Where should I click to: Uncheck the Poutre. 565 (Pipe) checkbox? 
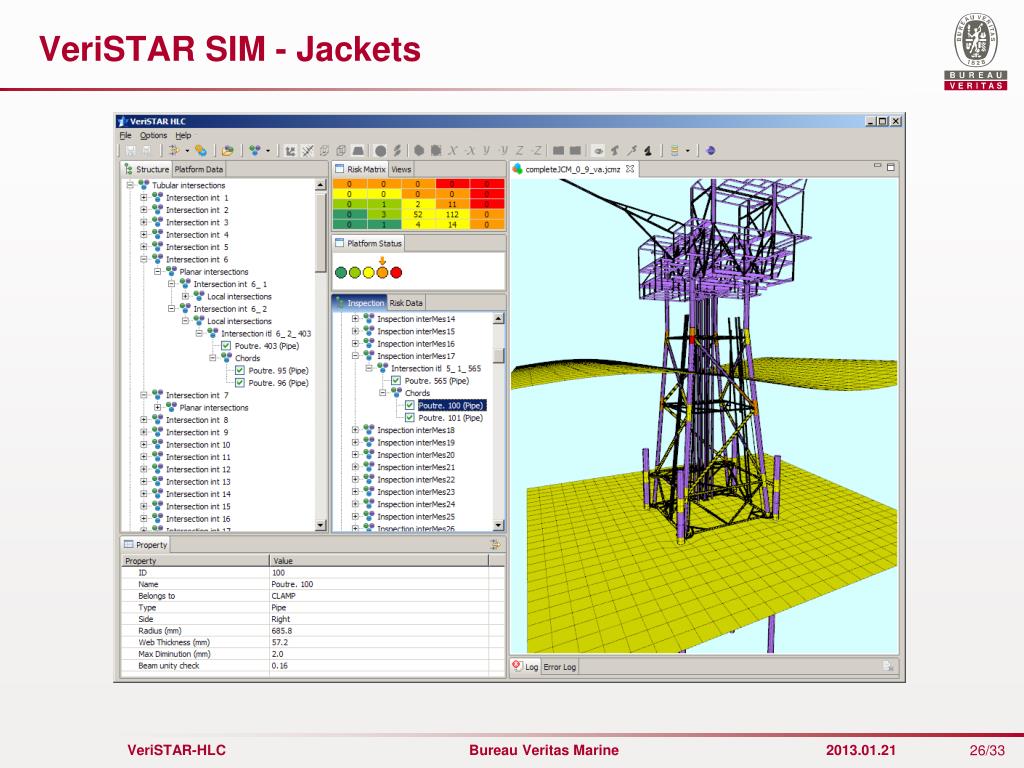(396, 381)
